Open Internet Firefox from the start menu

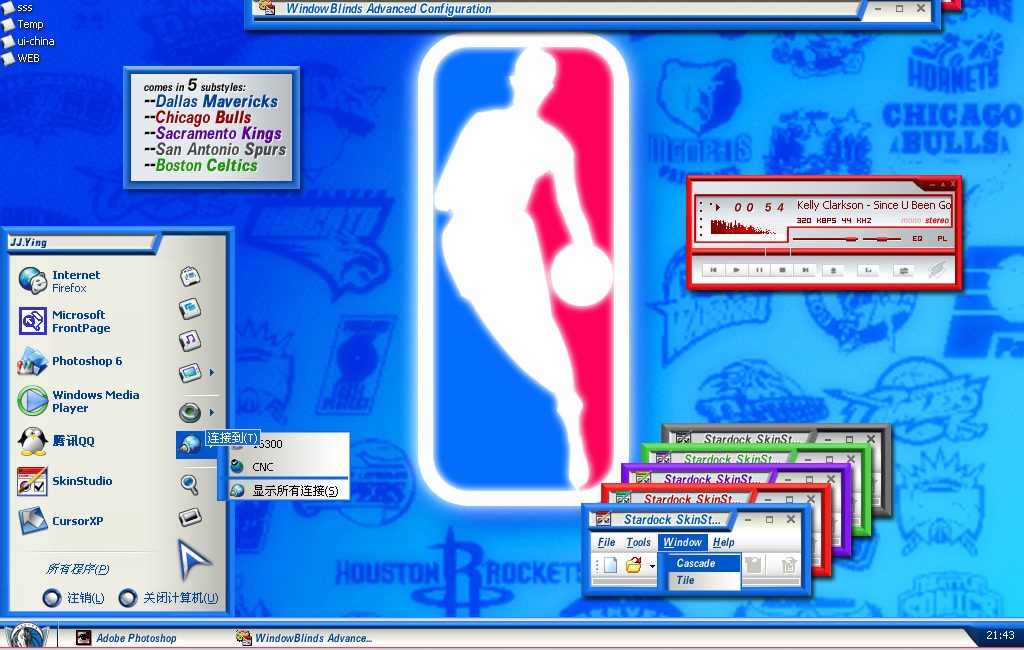(x=60, y=281)
